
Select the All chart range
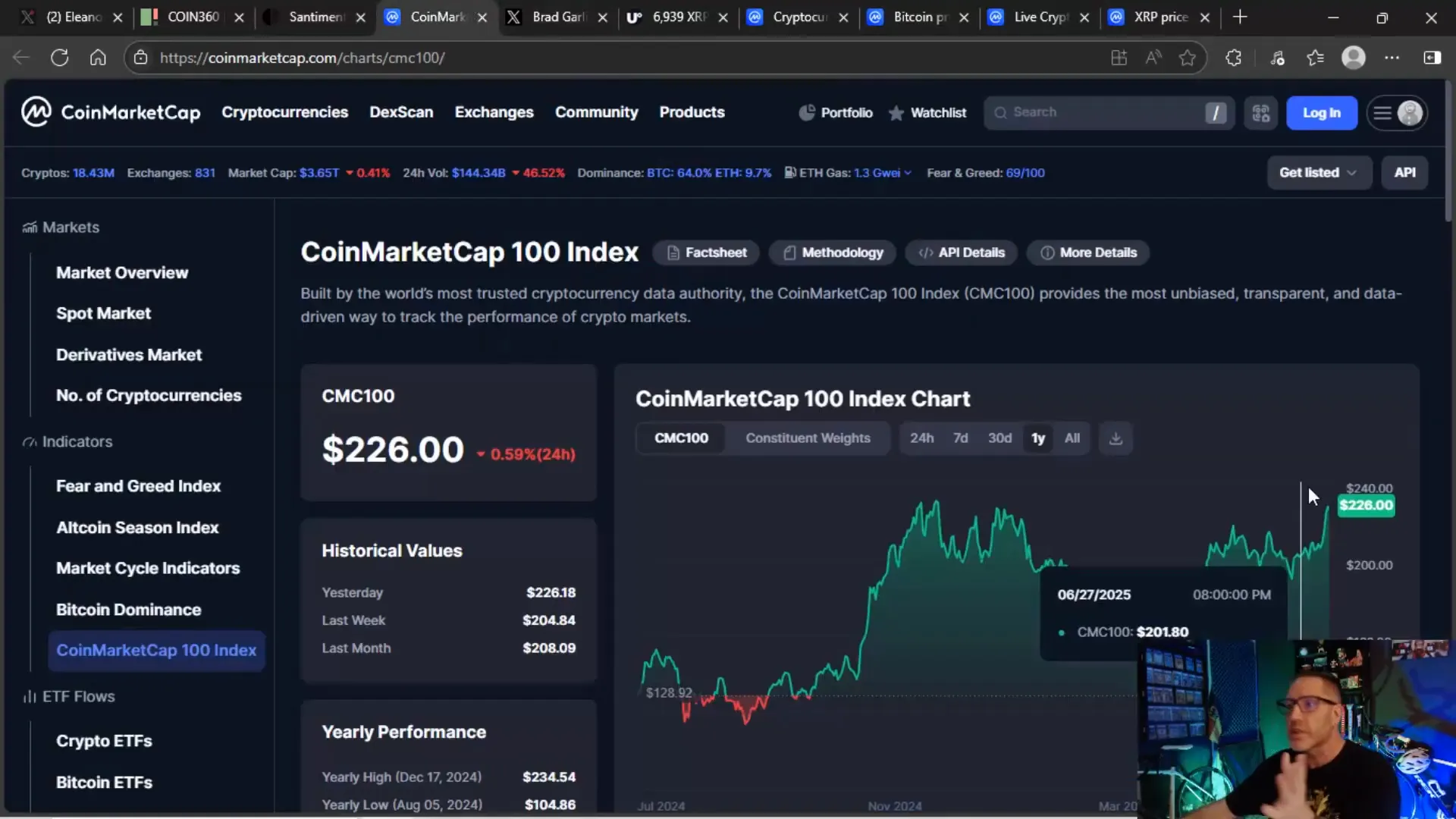[1072, 438]
